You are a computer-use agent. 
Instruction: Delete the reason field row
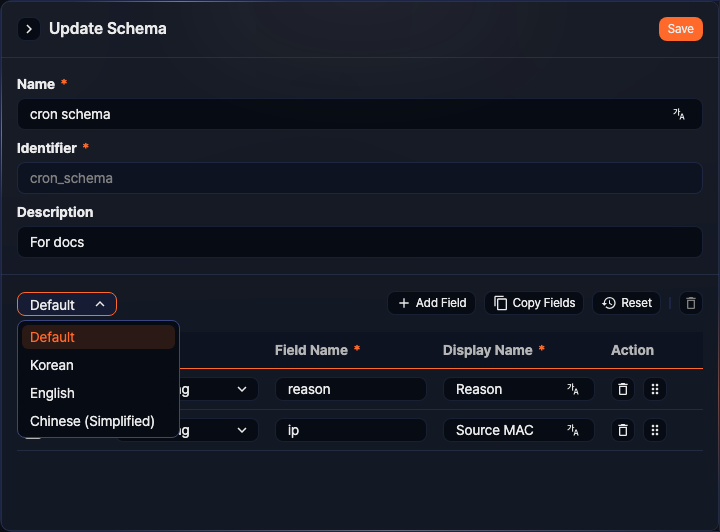(x=623, y=389)
